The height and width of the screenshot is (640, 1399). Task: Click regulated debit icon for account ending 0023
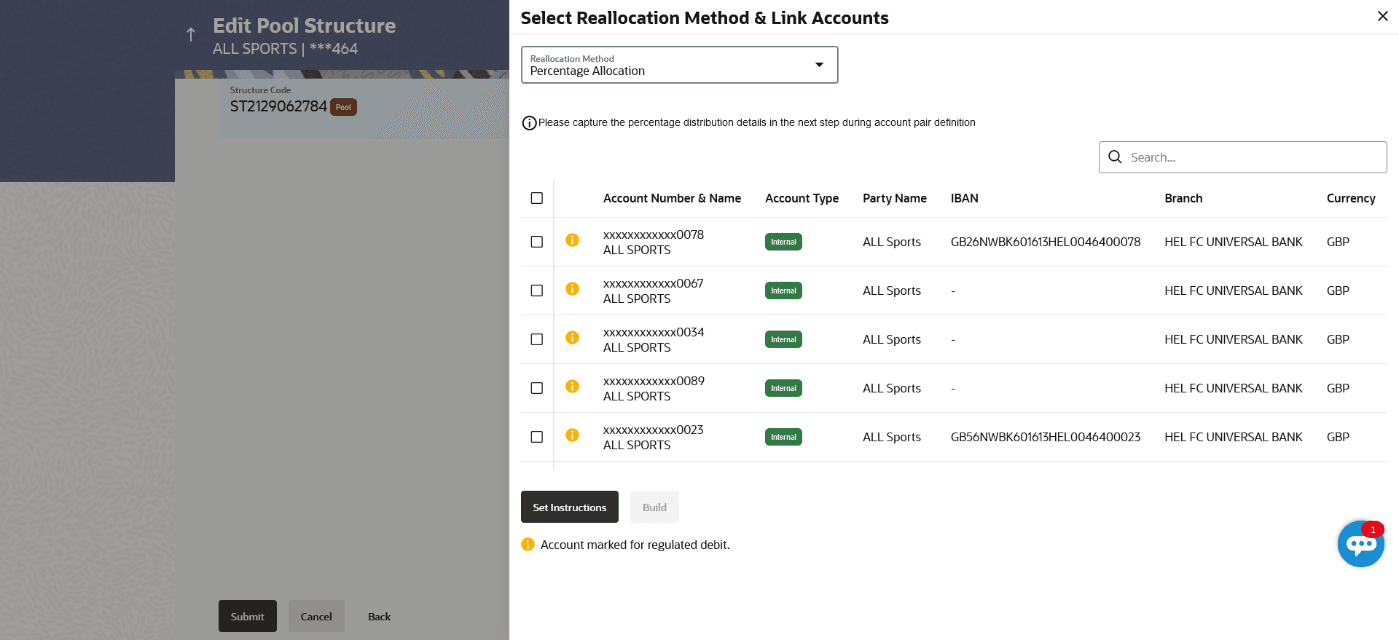[x=572, y=435]
